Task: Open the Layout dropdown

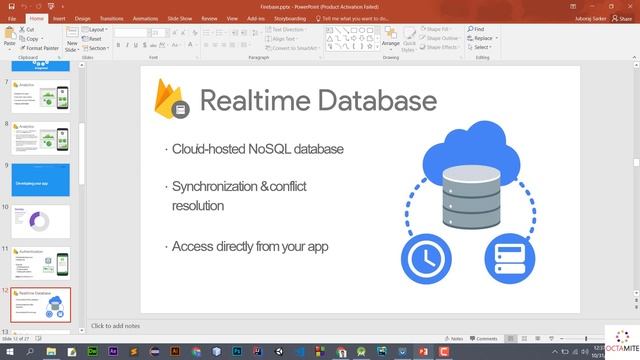Action: 95,29
